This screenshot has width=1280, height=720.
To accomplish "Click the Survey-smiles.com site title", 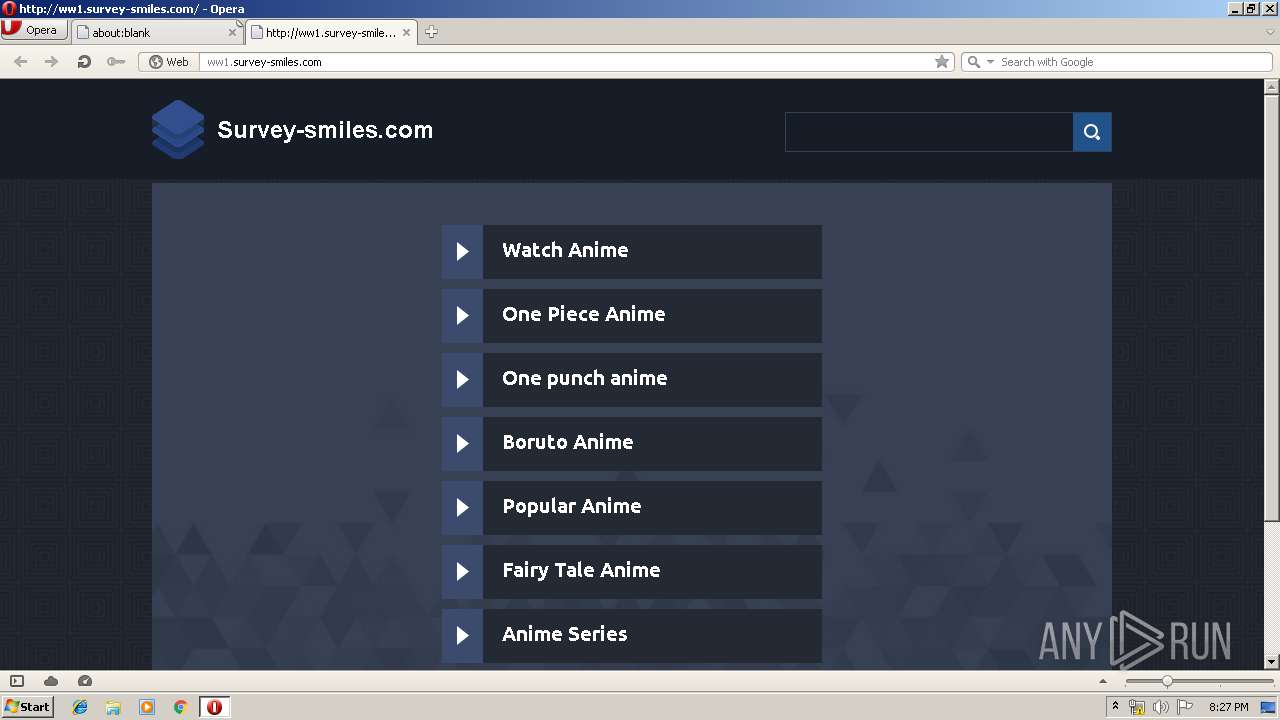I will [325, 130].
